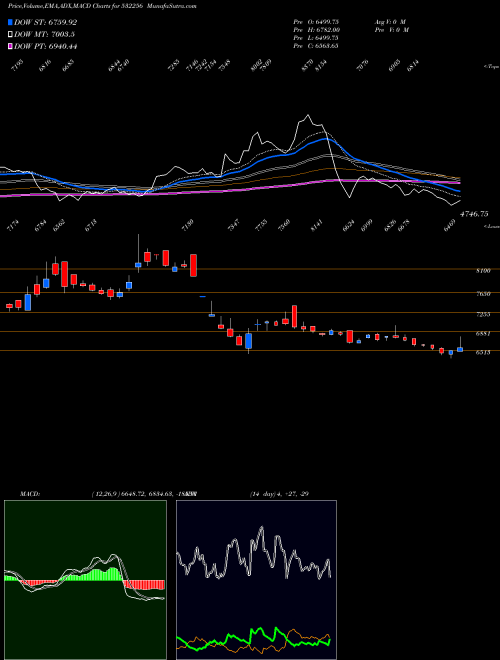Click the 6513 price level label
The image size is (500, 660).
pos(483,352)
